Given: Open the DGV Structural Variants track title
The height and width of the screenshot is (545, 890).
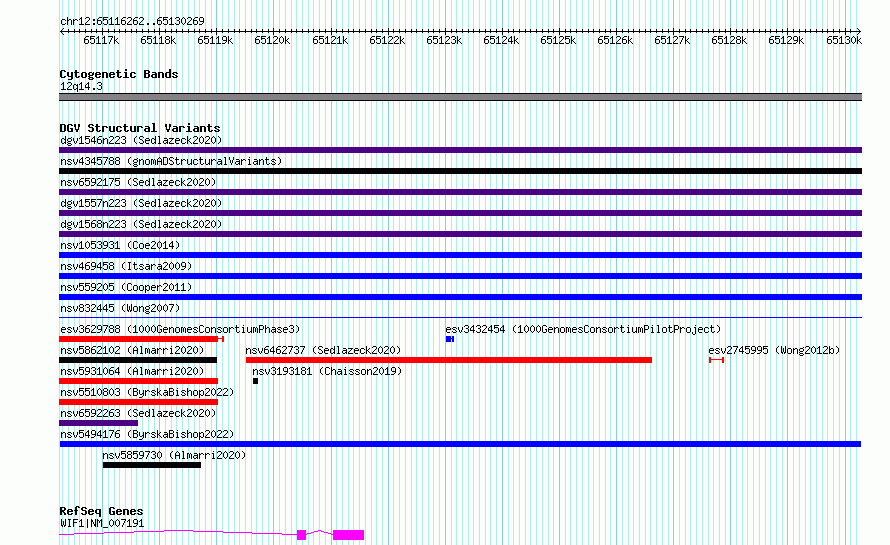Looking at the screenshot, I should 140,128.
